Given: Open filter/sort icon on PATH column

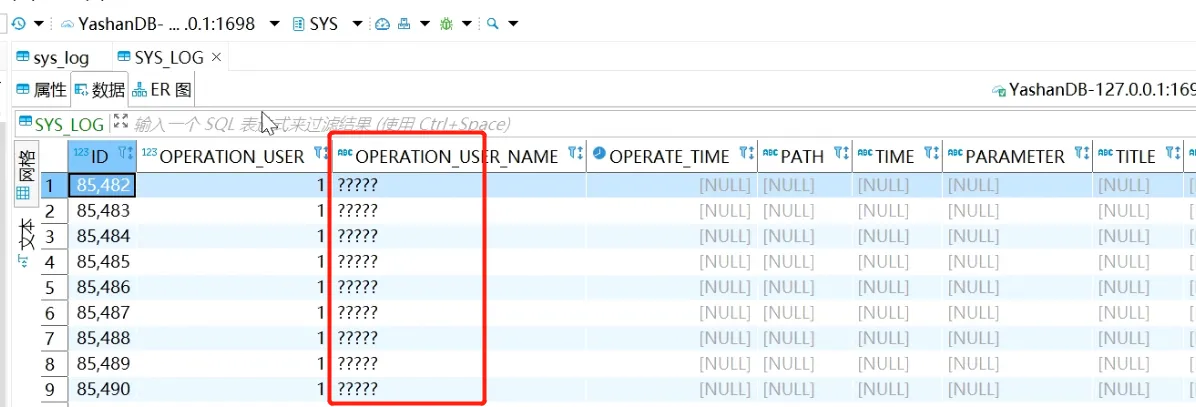Looking at the screenshot, I should tap(841, 155).
